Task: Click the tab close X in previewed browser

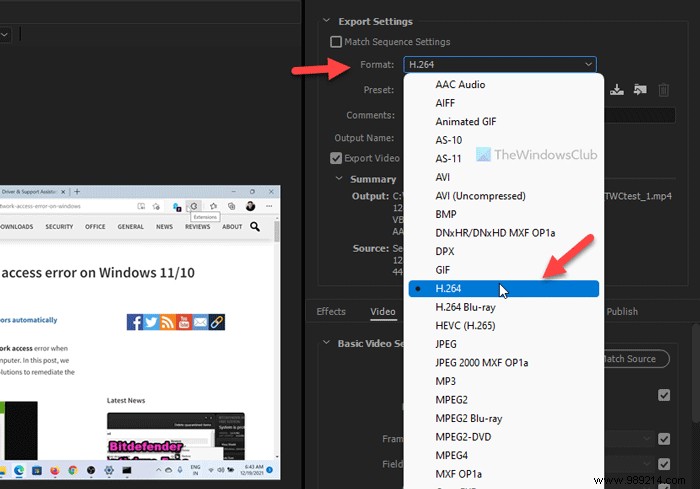Action: (x=63, y=192)
